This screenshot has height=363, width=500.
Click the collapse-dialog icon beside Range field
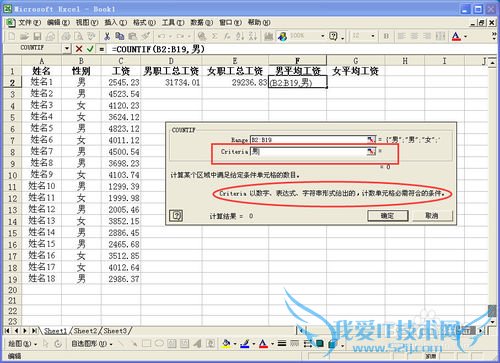point(371,139)
